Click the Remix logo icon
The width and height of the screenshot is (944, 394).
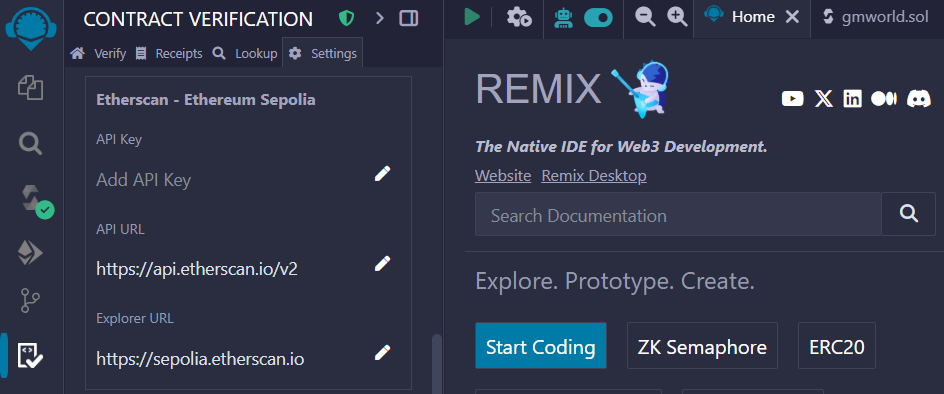(x=31, y=28)
